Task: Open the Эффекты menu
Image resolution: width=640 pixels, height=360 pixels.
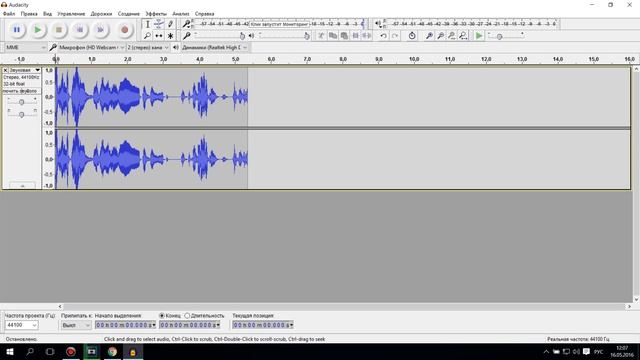Action: click(156, 14)
